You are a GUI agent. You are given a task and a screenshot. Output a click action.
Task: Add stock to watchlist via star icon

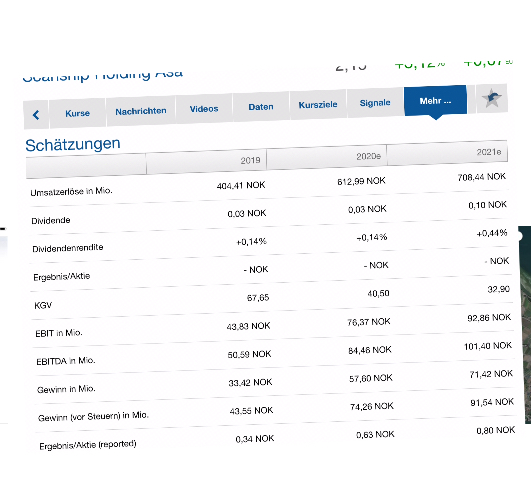(492, 98)
